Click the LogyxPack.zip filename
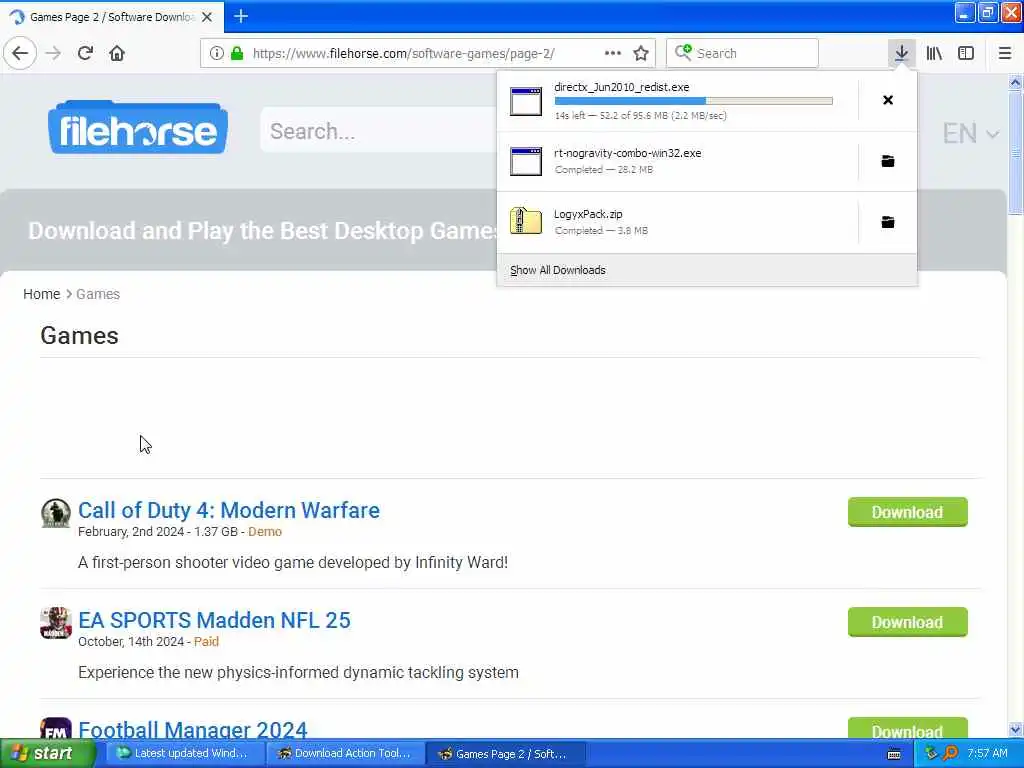The image size is (1024, 768). [588, 214]
